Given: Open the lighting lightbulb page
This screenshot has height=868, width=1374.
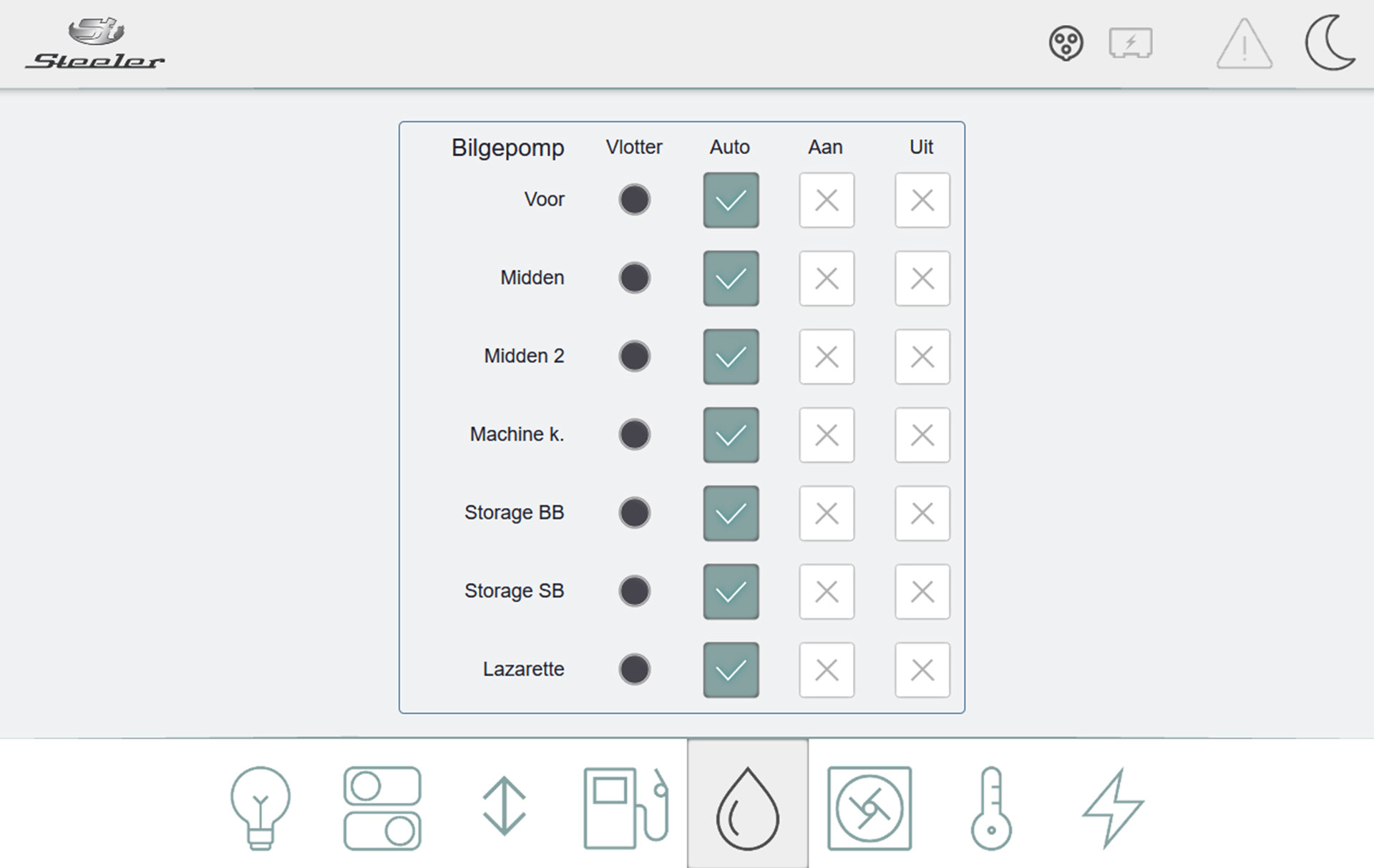Looking at the screenshot, I should tap(260, 808).
